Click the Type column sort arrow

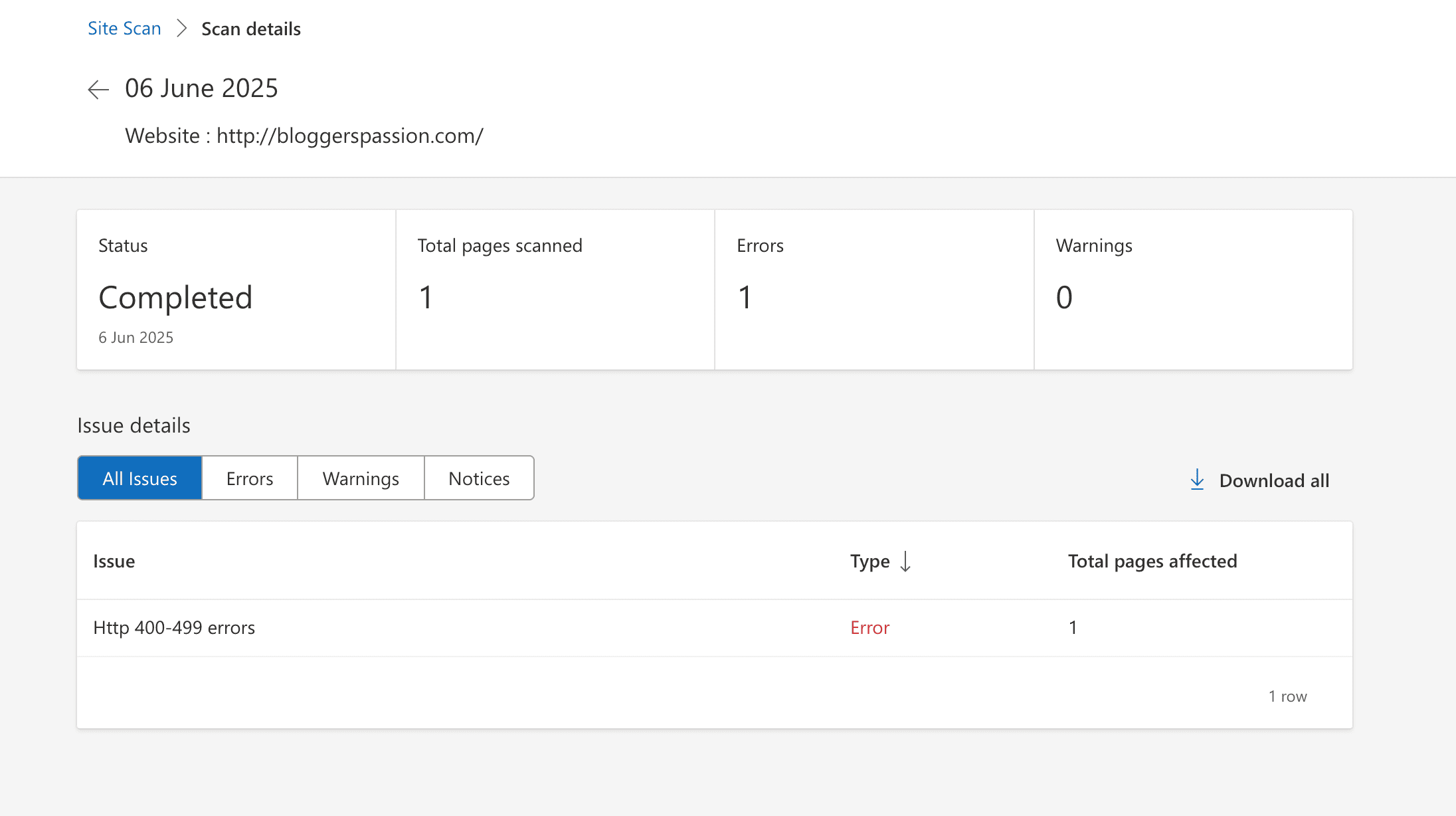(x=905, y=561)
